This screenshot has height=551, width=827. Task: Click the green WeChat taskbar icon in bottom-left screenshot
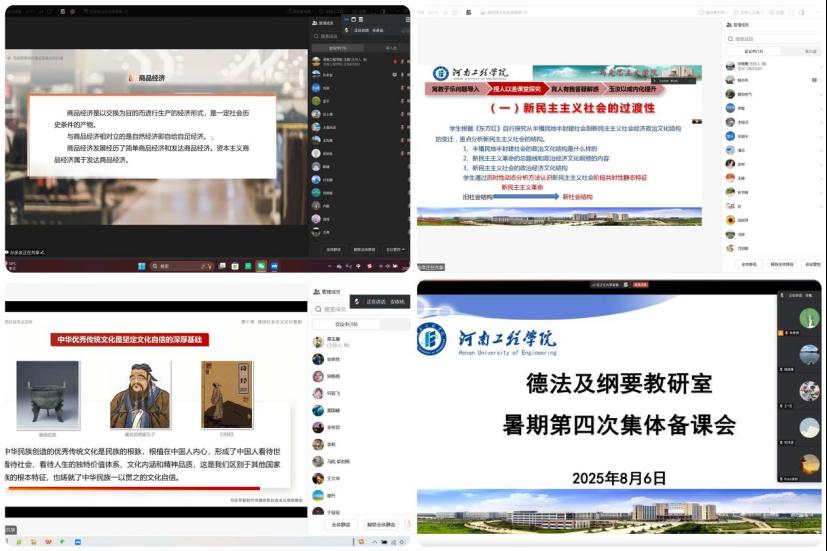point(62,542)
